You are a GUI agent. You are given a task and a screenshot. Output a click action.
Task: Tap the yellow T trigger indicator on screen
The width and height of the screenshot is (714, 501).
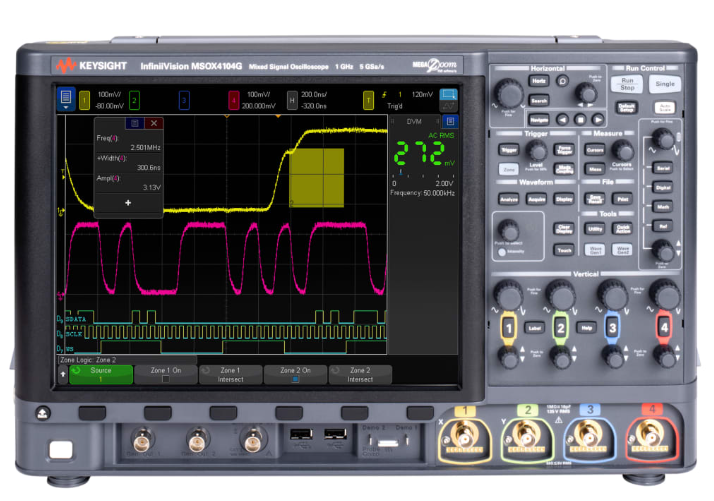tap(368, 100)
